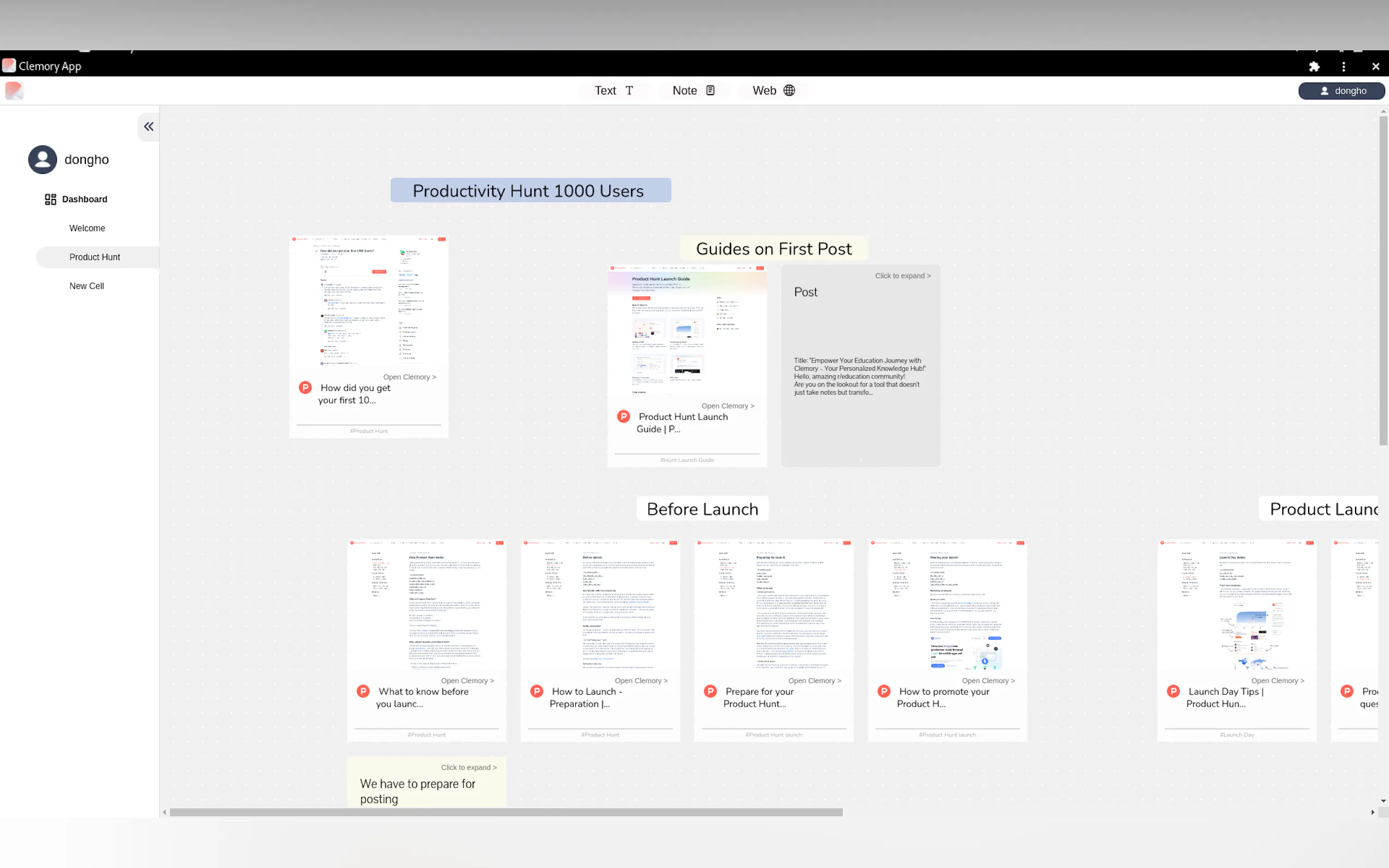The image size is (1389, 868).
Task: Open Clemory link on 'What to know before' card
Action: 468,681
